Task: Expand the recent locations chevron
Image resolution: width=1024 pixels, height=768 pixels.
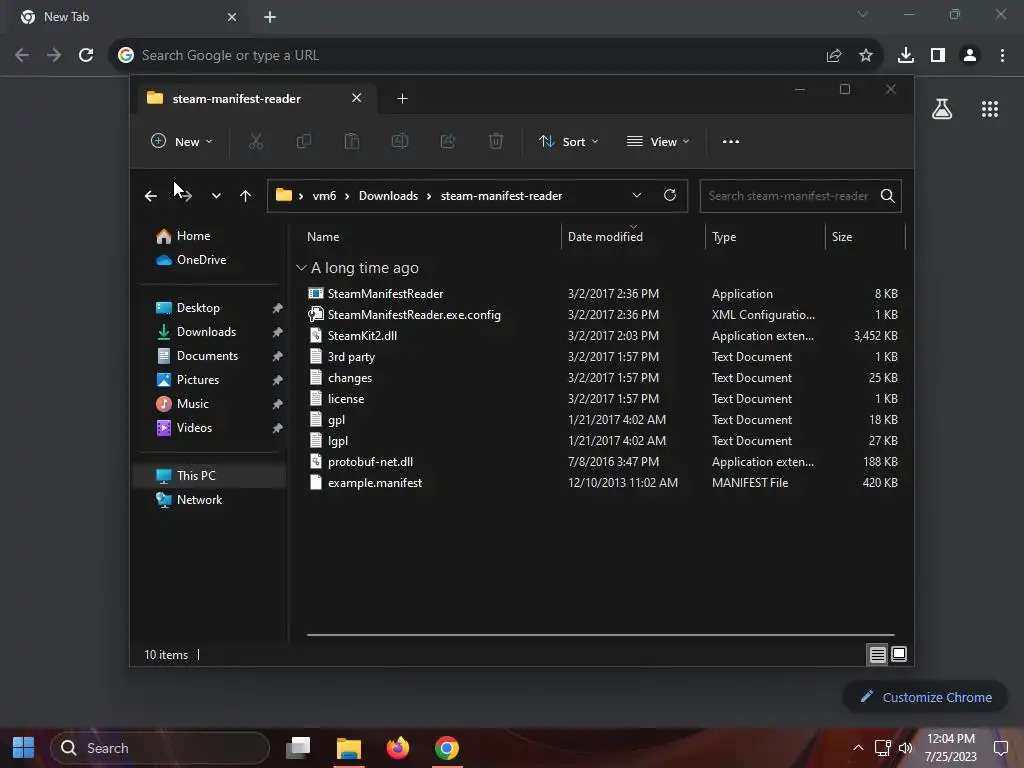Action: (x=216, y=196)
